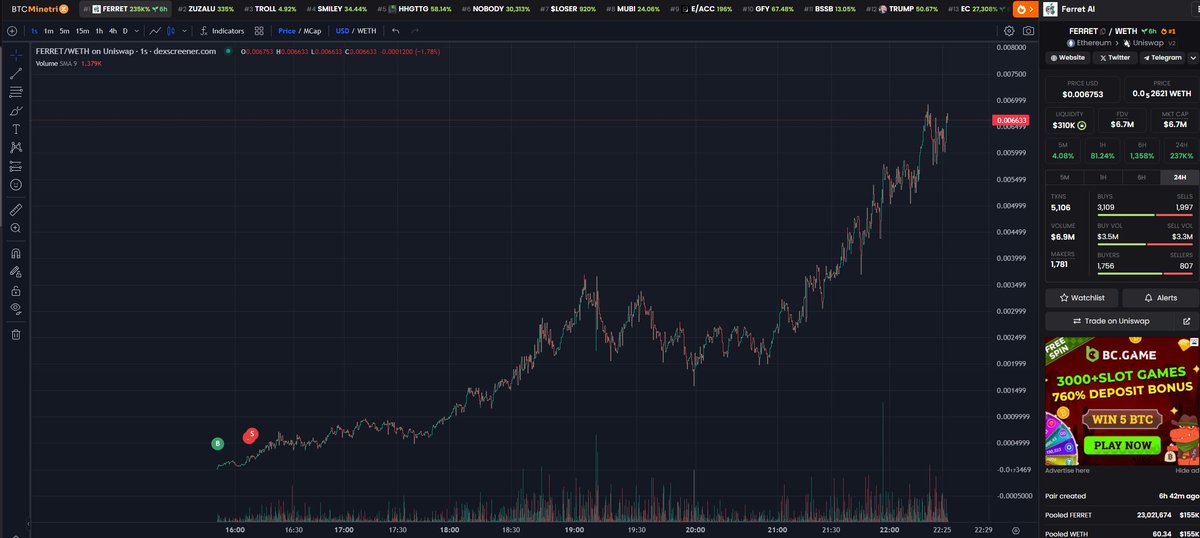Switch chart interval to 15m

(x=82, y=31)
